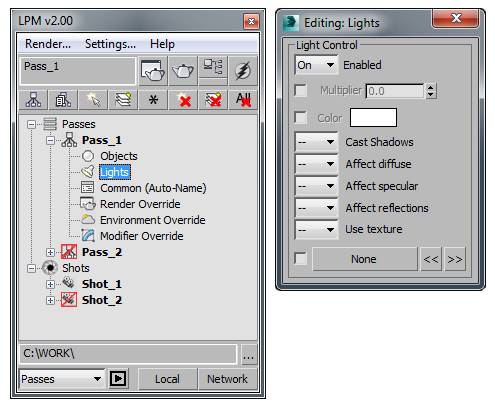This screenshot has height=406, width=495.
Task: Click the Environment Override cloud icon
Action: coord(88,219)
